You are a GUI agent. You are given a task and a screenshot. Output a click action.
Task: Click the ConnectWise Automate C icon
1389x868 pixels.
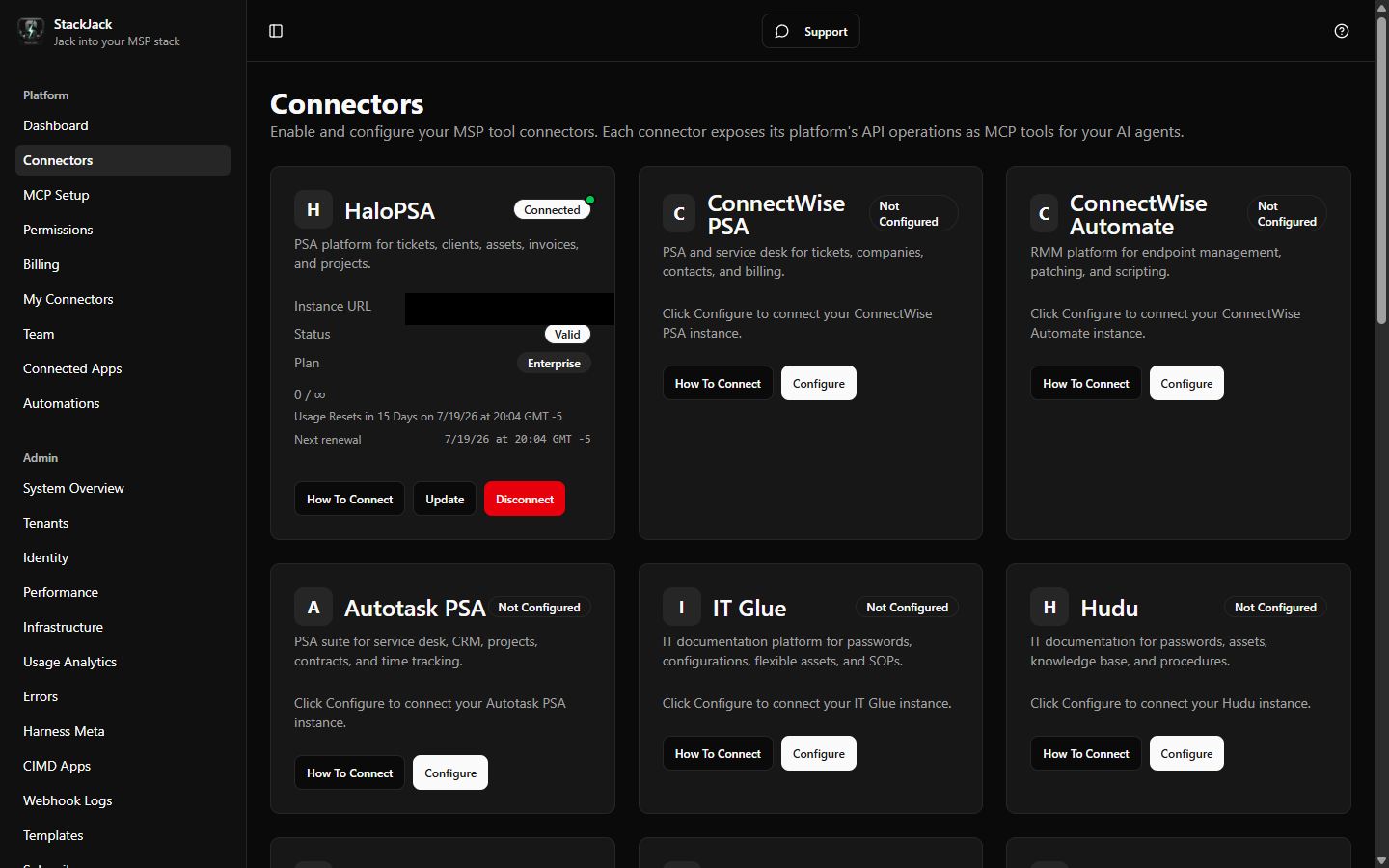pos(1044,213)
